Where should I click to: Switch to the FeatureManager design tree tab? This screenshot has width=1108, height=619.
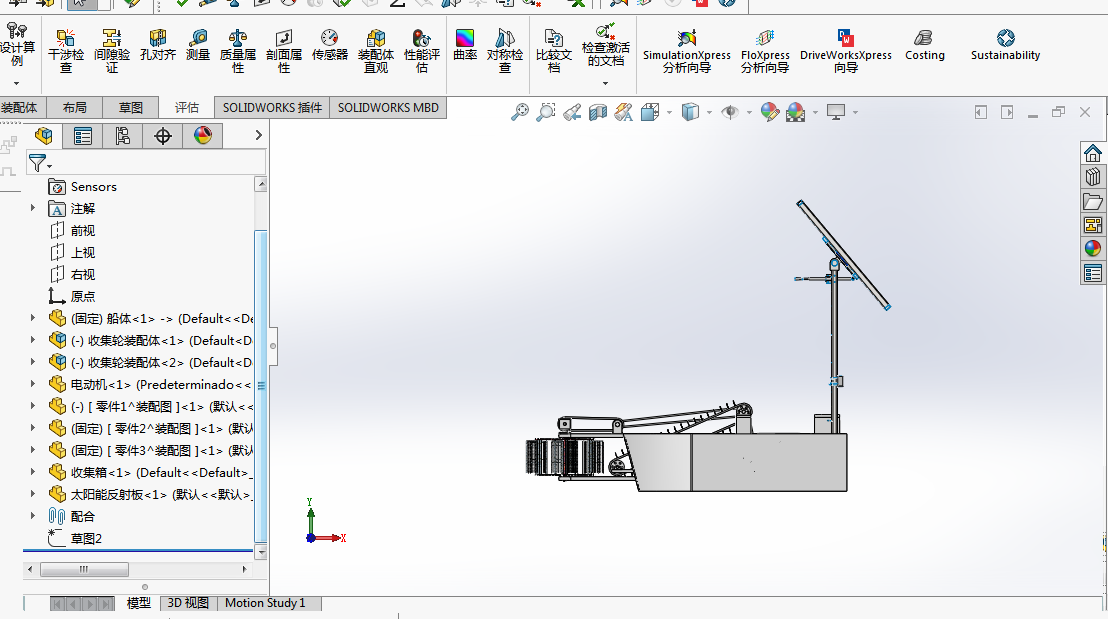click(43, 136)
